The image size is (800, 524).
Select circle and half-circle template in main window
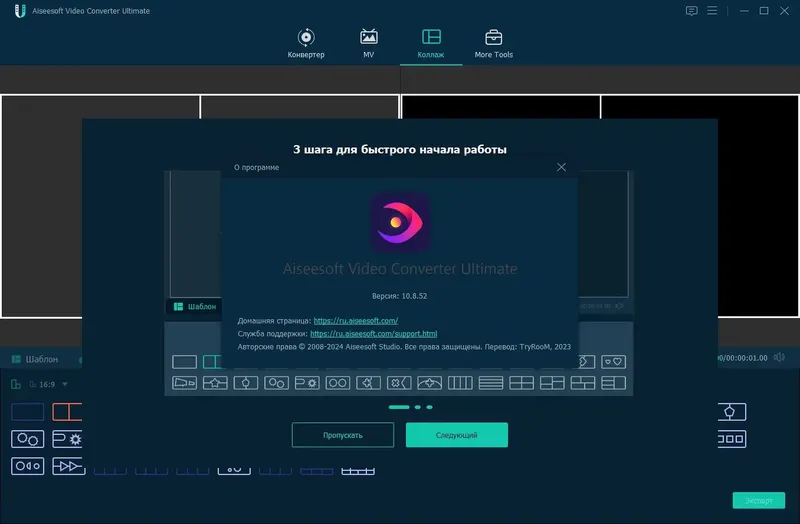point(28,466)
